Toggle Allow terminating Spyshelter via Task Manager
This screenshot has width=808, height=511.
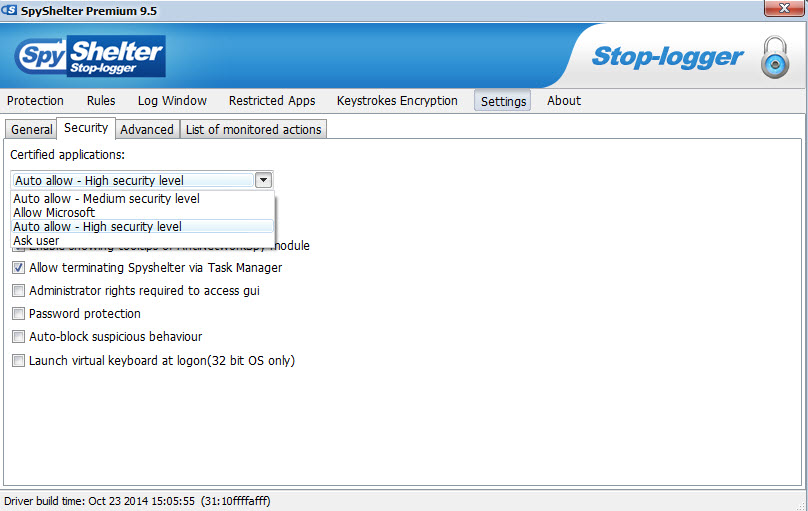pos(19,268)
